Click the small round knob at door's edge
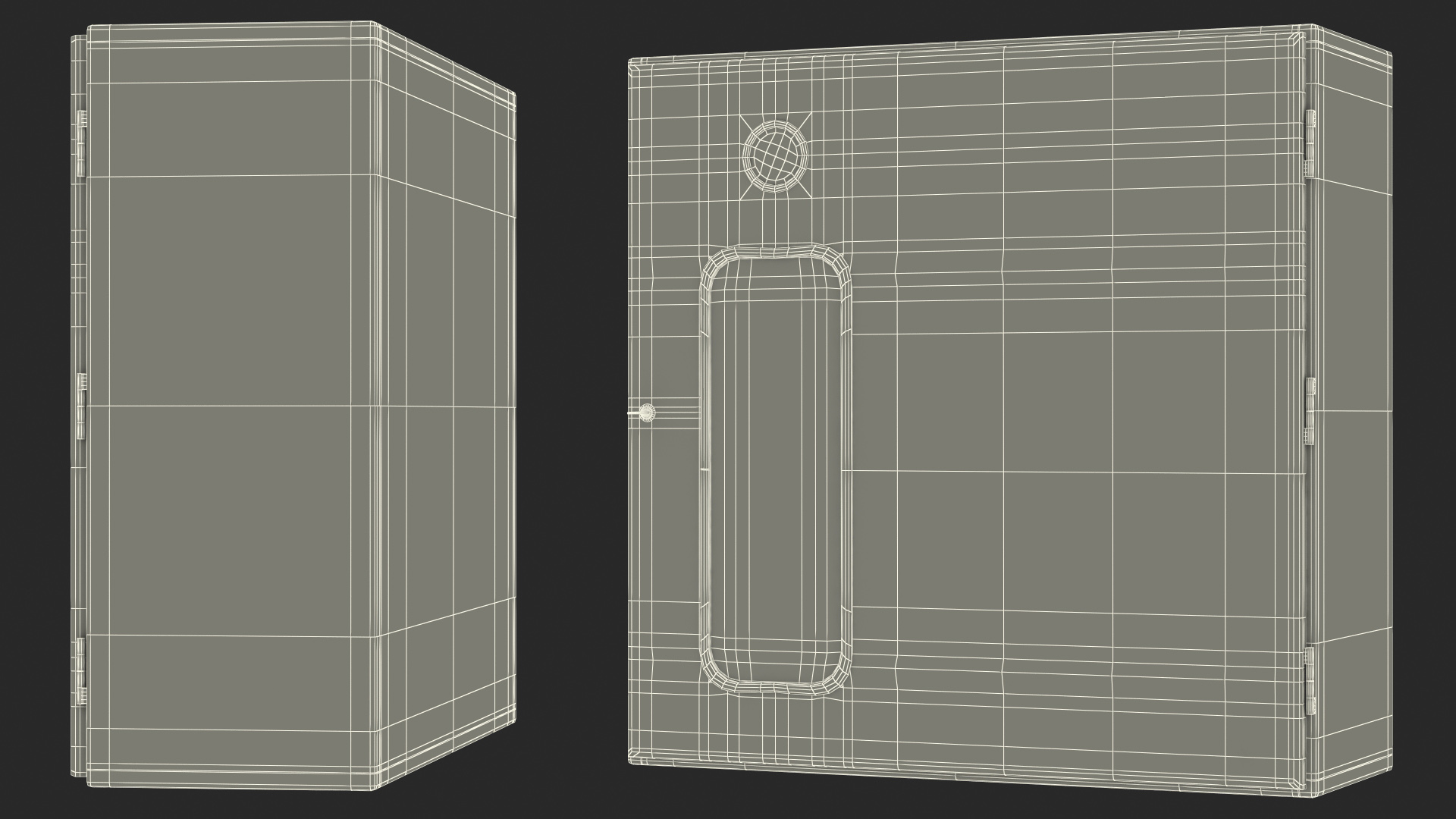The width and height of the screenshot is (1456, 819). tap(646, 413)
